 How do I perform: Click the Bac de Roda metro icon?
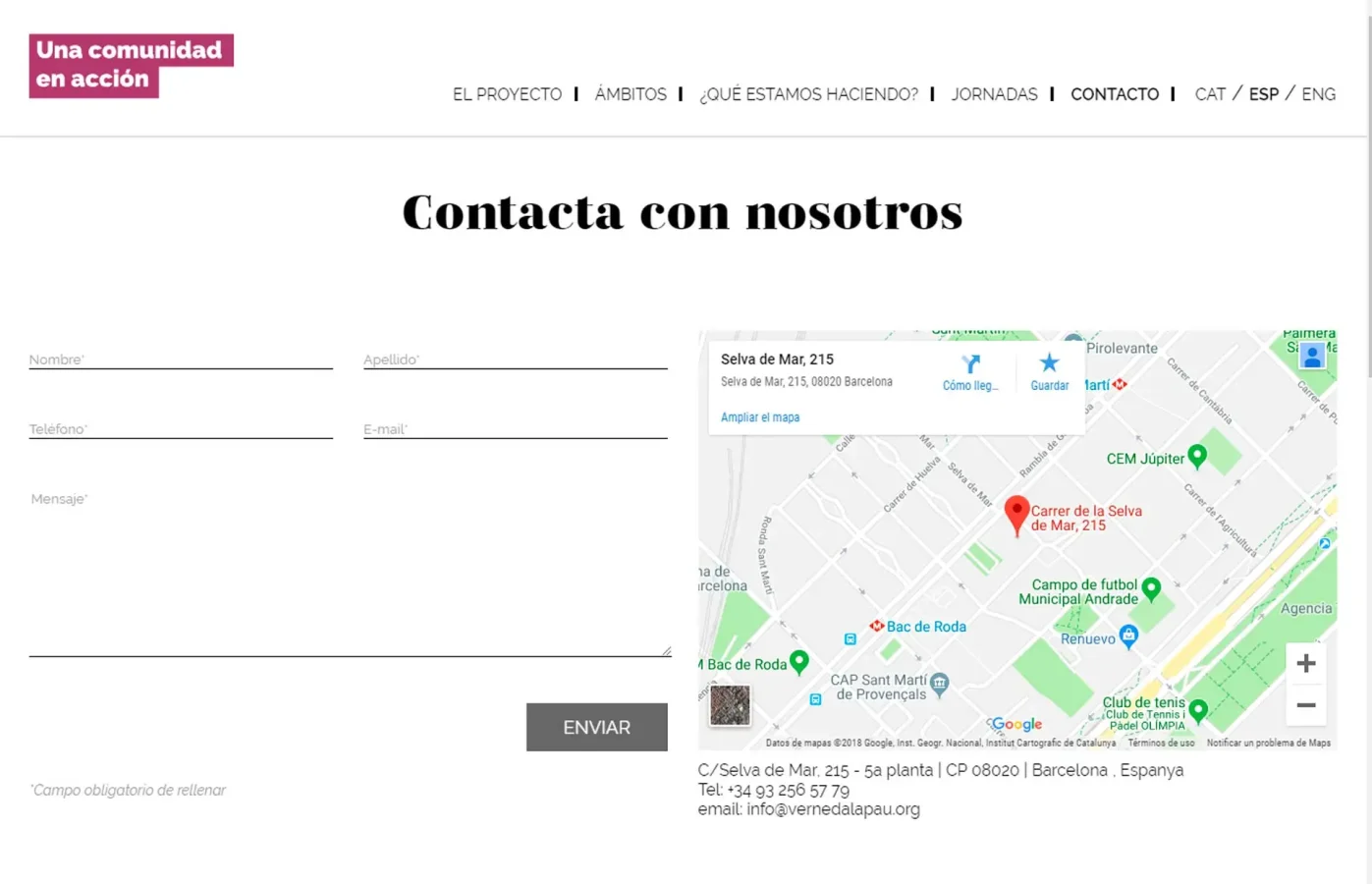click(876, 626)
